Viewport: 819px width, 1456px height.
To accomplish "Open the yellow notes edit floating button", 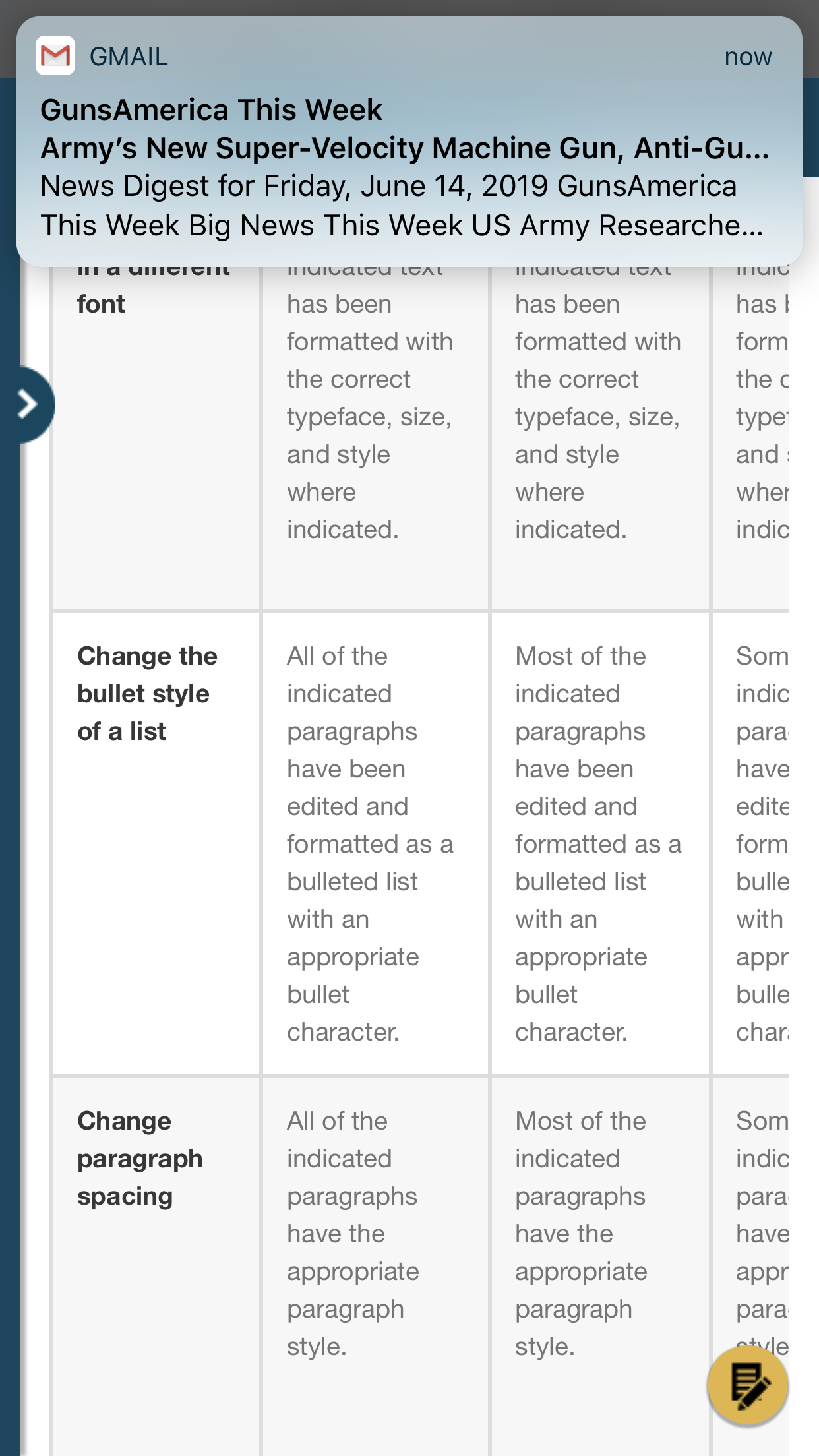I will (748, 1386).
